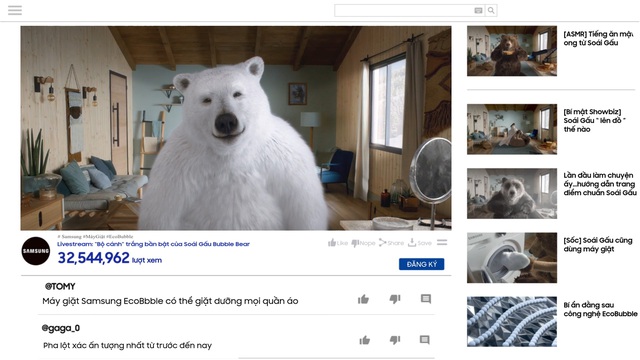640x360 pixels.
Task: Open the ASMR Soái Gấu video thumbnail
Action: pos(512,51)
